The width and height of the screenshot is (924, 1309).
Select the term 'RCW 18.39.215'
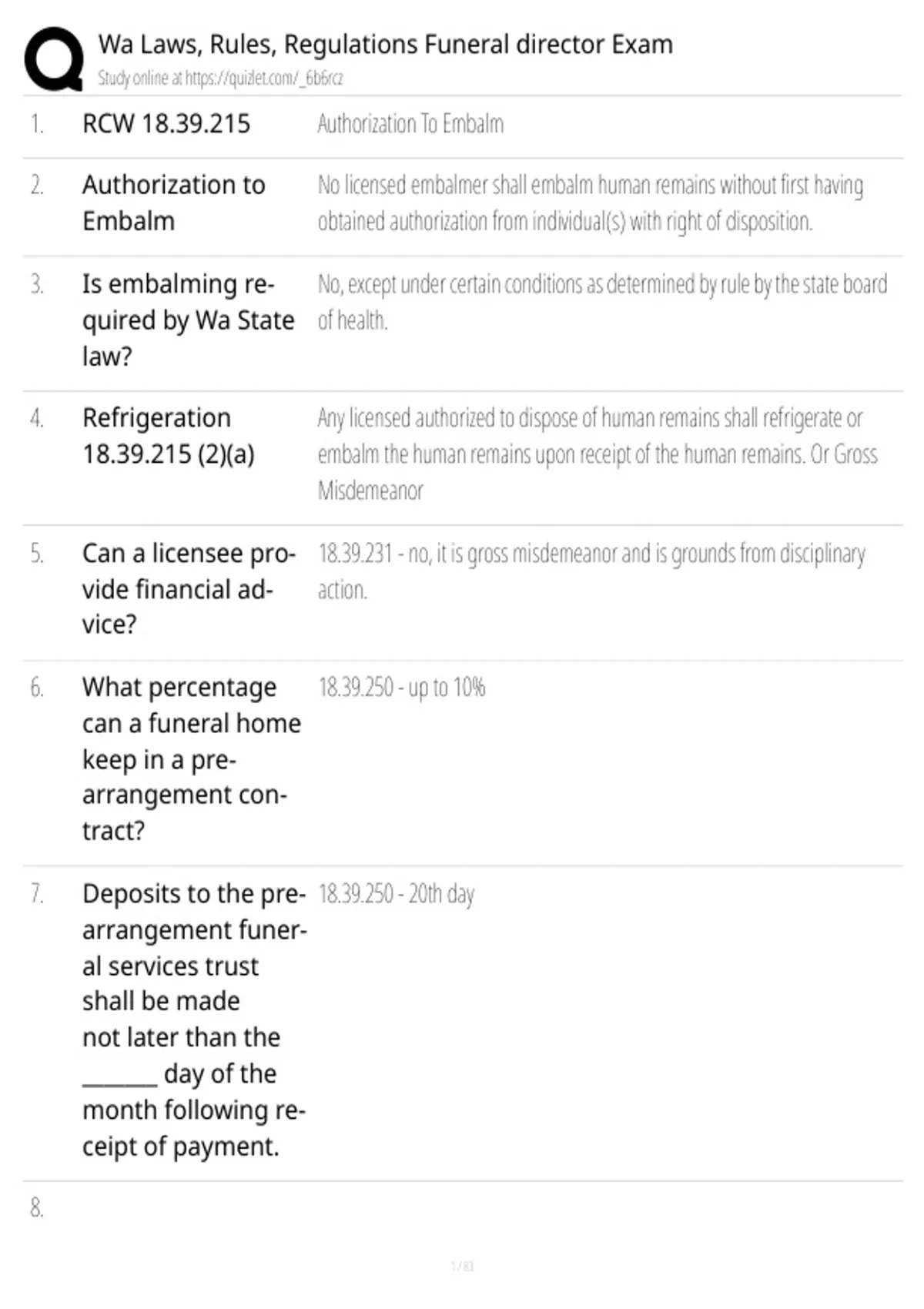[166, 123]
